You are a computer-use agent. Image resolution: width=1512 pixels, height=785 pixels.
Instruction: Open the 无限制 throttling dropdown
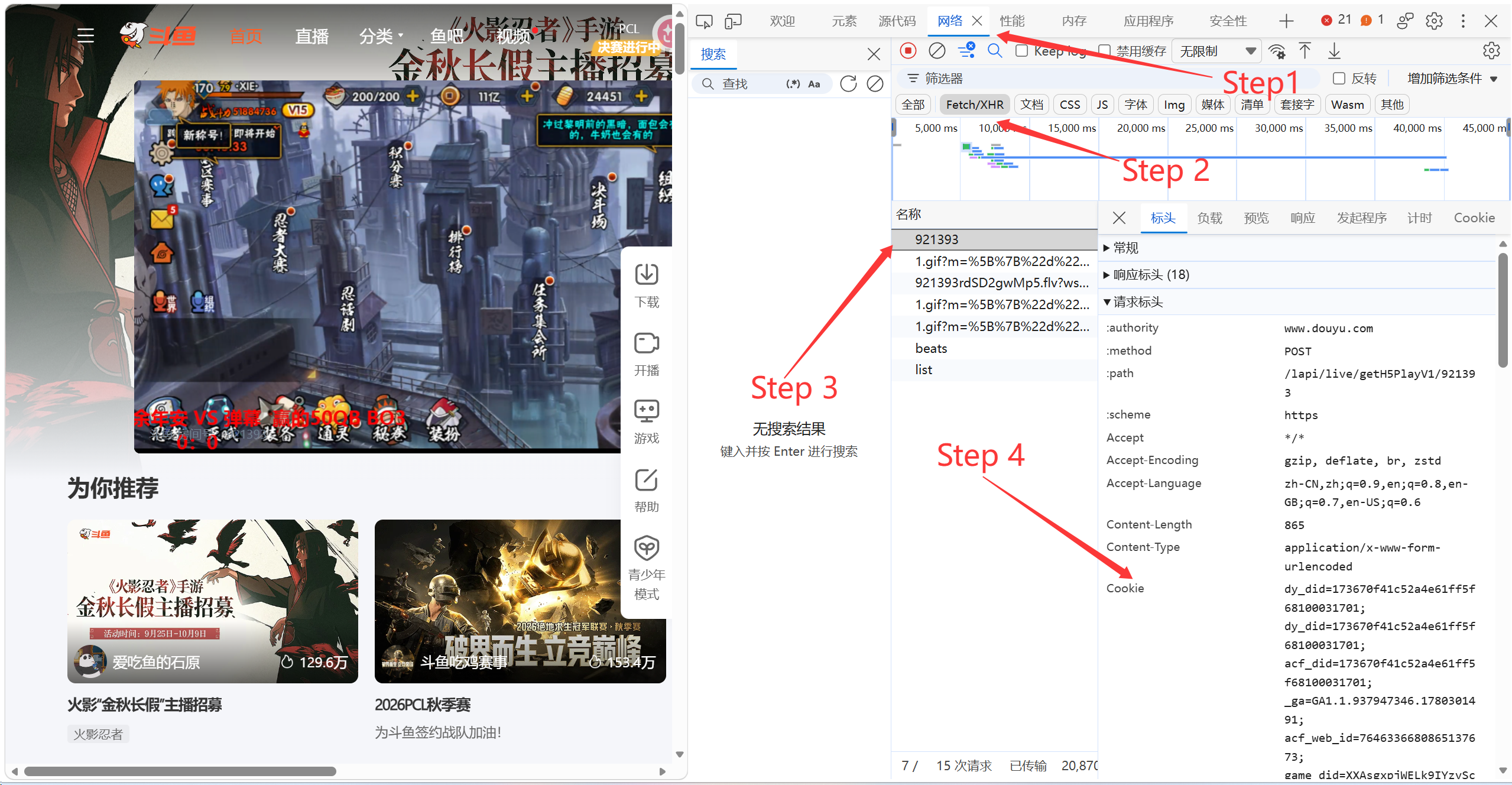(1216, 51)
